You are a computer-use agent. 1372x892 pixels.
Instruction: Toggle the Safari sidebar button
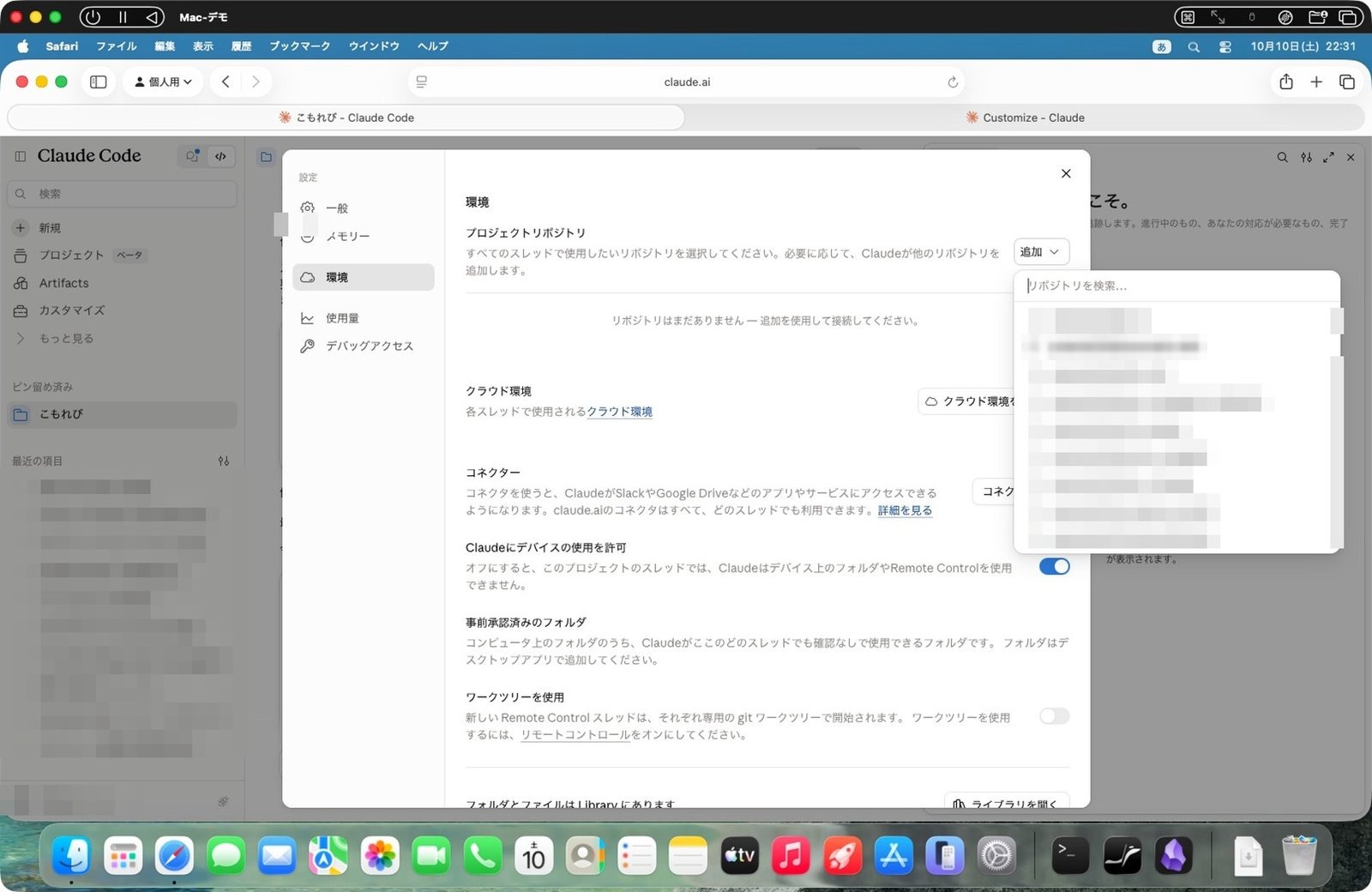pyautogui.click(x=99, y=81)
